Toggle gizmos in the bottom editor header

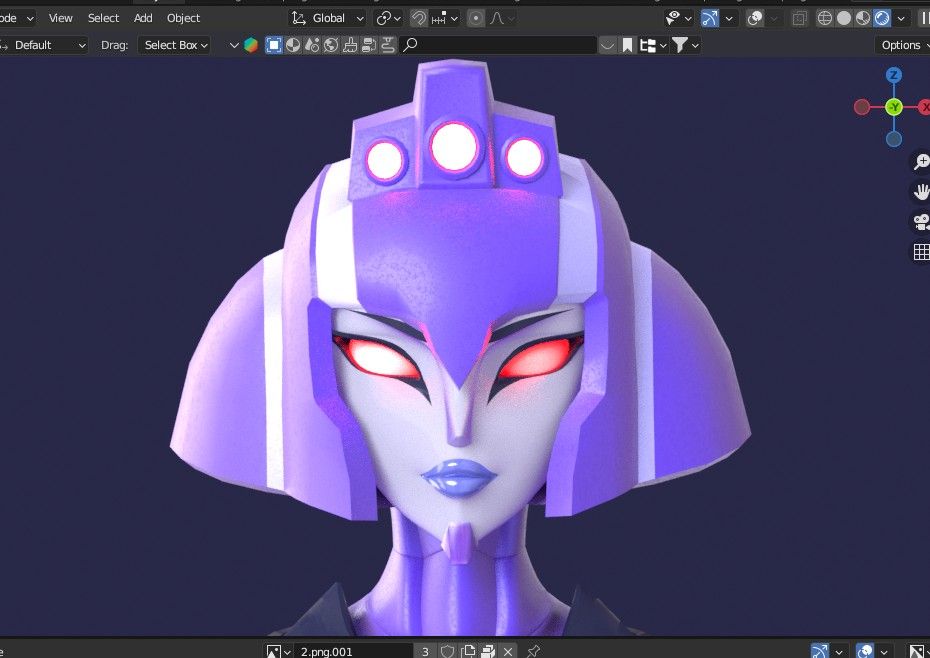coord(820,651)
